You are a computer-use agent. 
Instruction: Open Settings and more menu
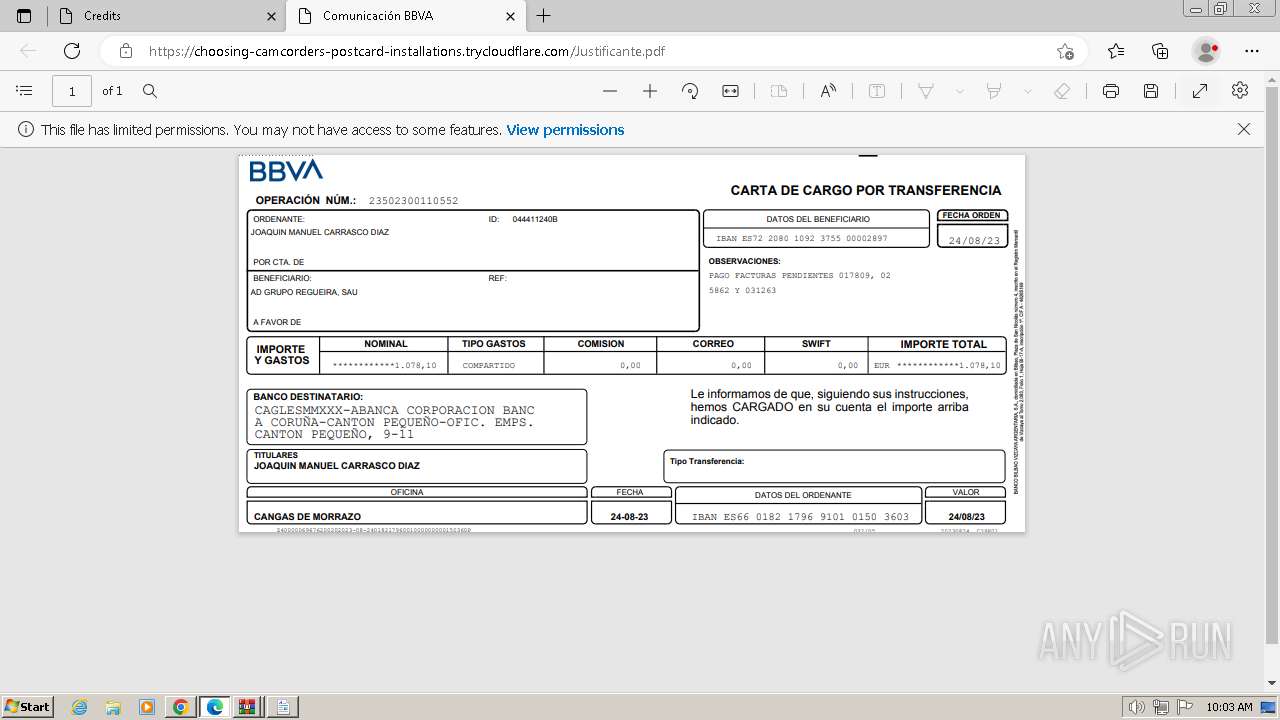(x=1252, y=51)
